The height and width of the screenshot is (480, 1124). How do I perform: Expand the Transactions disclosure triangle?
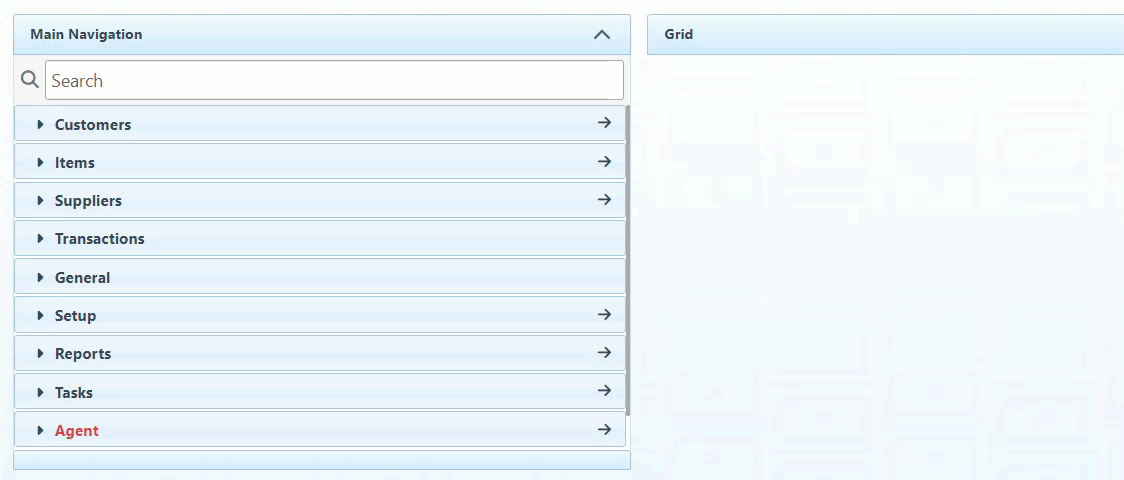click(x=41, y=239)
